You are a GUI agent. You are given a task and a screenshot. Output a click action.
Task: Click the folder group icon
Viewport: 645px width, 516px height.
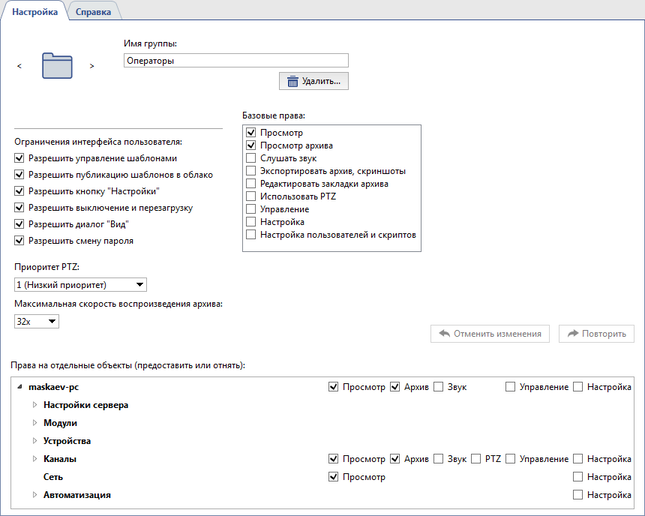(58, 65)
